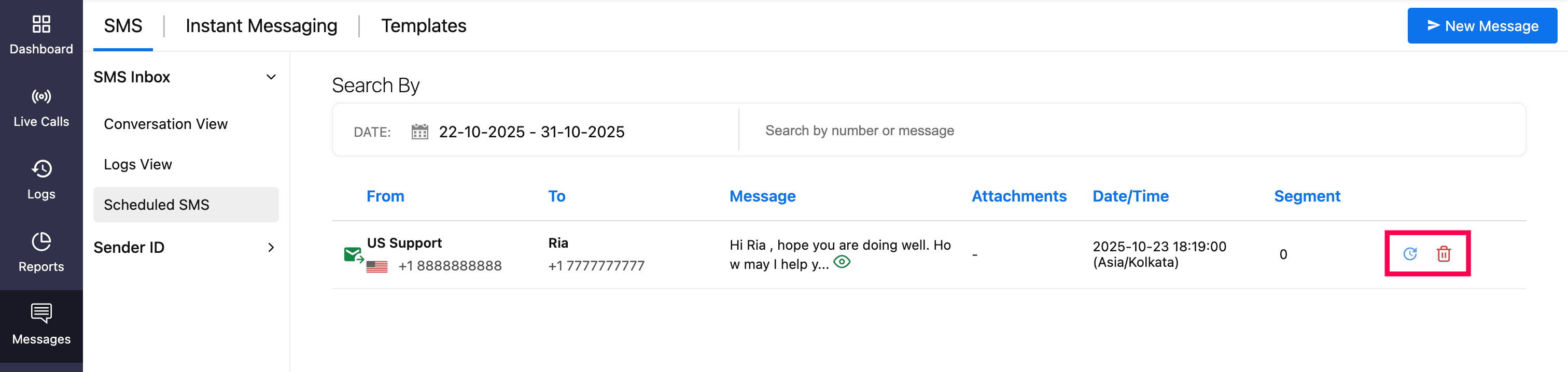View full message with the eye icon

click(x=842, y=262)
